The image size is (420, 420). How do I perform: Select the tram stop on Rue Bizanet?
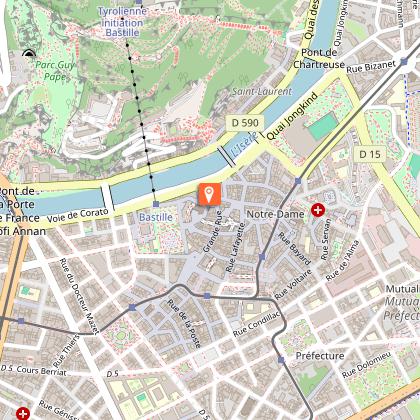404,61
